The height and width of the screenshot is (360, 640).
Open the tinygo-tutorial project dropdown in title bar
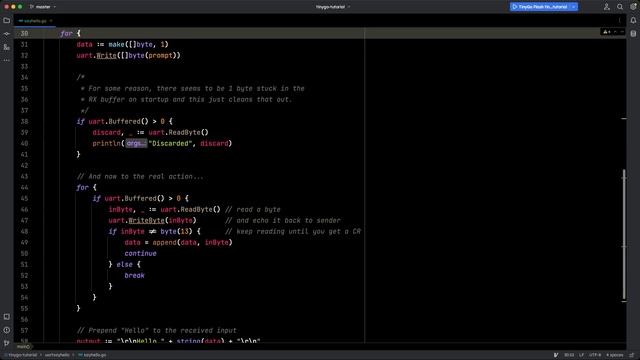tap(333, 7)
